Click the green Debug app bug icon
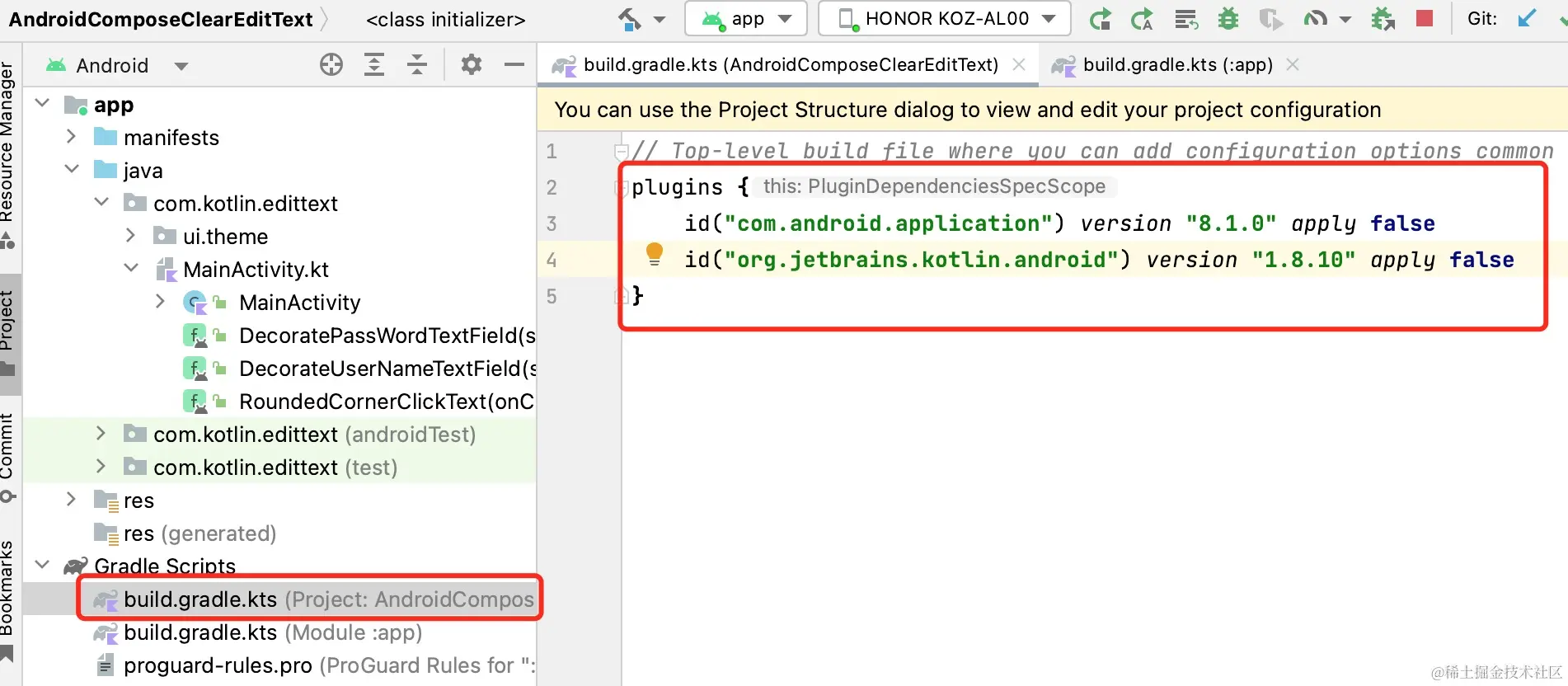This screenshot has height=686, width=1568. (x=1228, y=19)
